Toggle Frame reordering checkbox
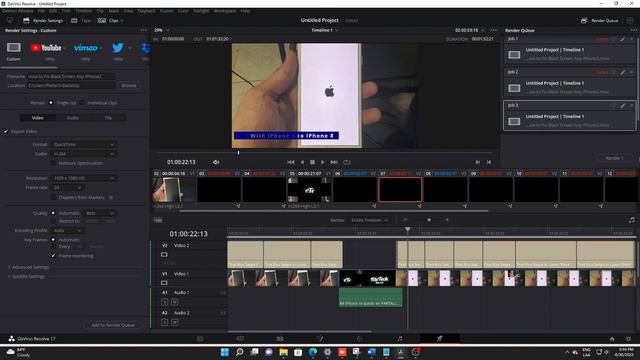Screen dimensions: 640x360 (x=53, y=256)
